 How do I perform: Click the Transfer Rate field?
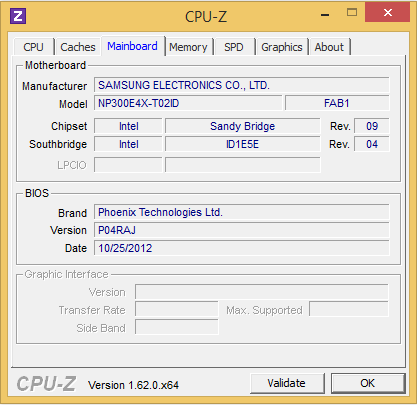[x=177, y=310]
